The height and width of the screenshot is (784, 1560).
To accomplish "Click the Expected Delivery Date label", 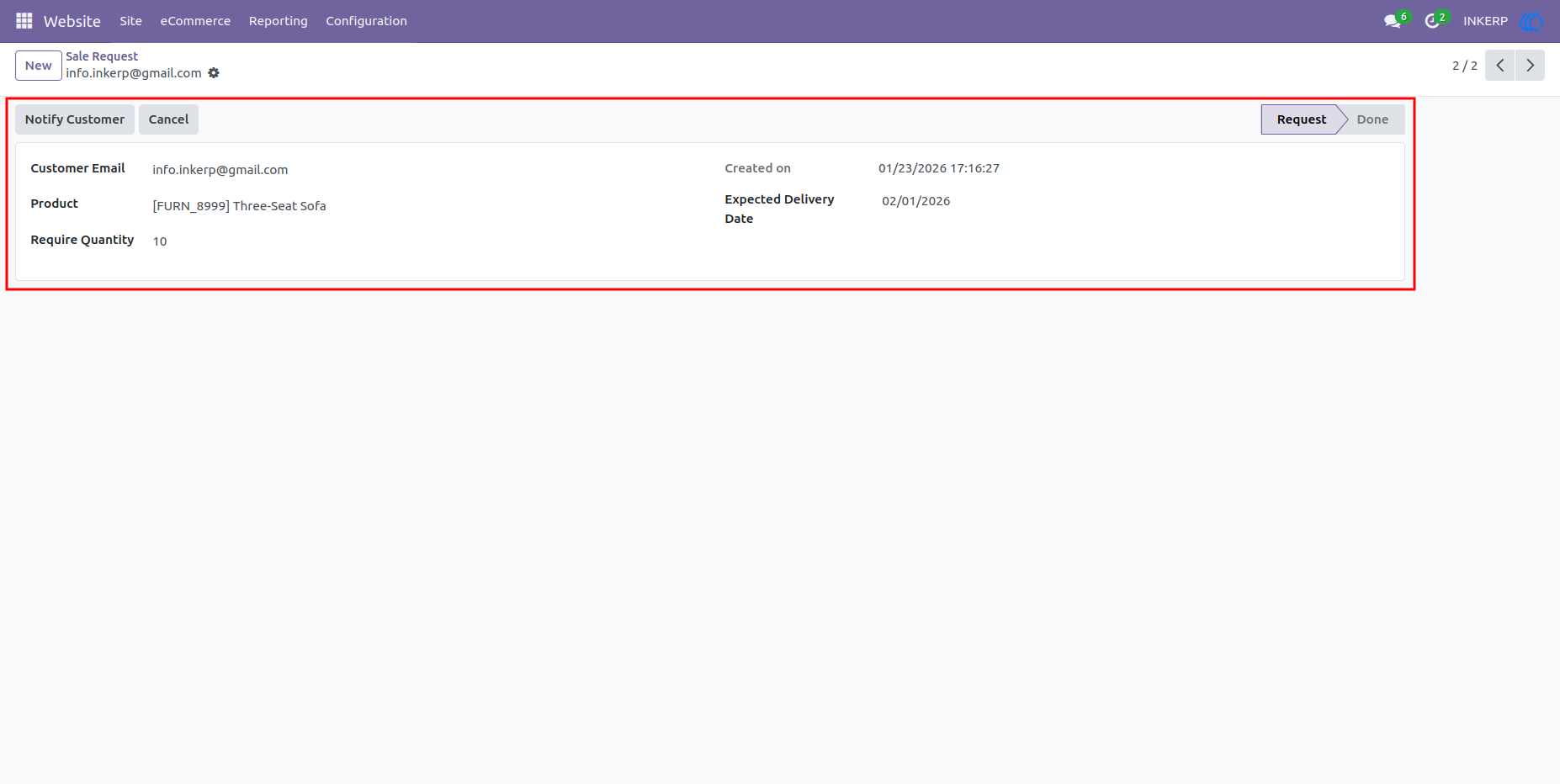I will pyautogui.click(x=779, y=209).
